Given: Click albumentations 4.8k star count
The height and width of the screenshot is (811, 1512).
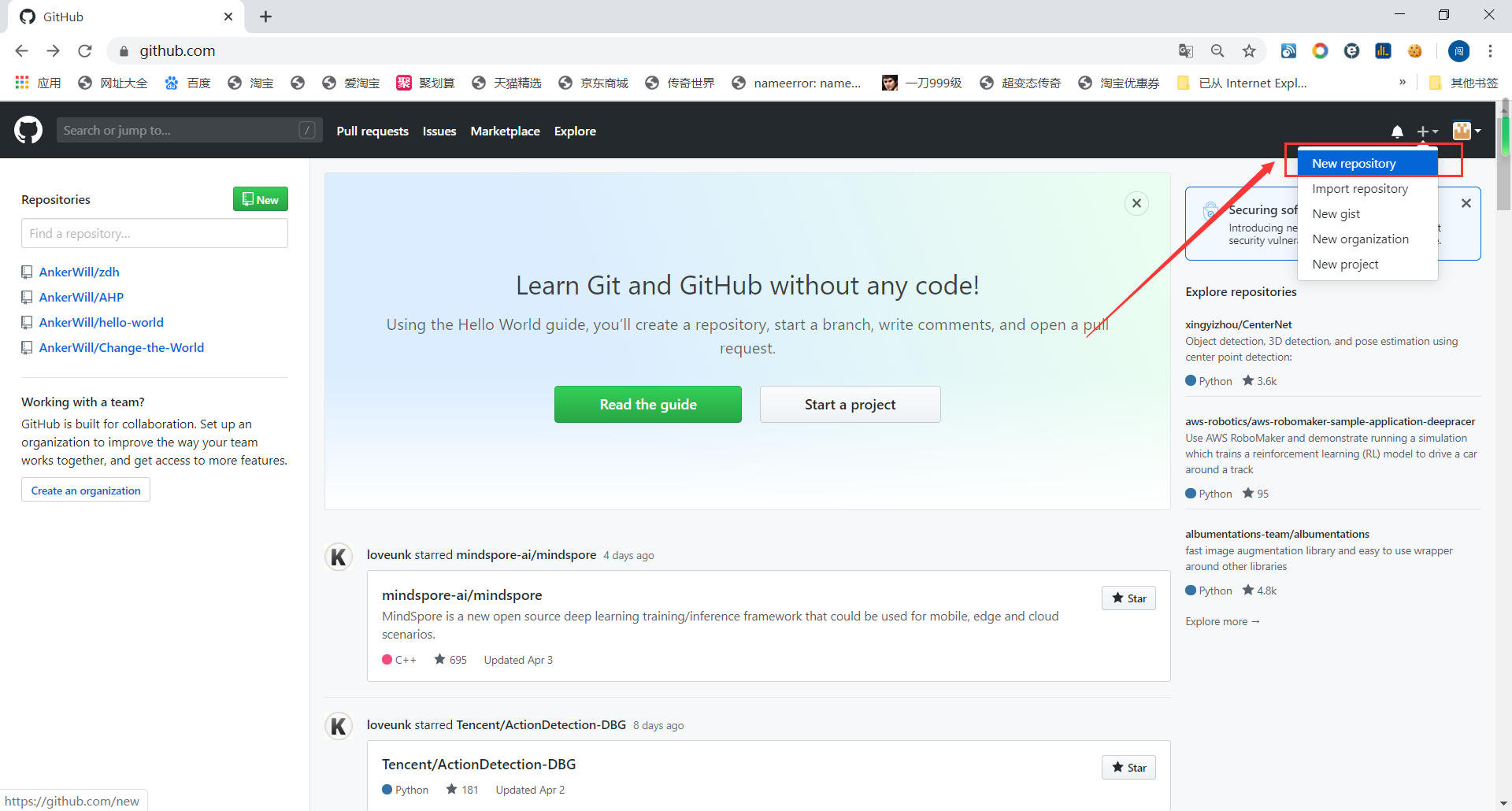Looking at the screenshot, I should [x=1260, y=591].
